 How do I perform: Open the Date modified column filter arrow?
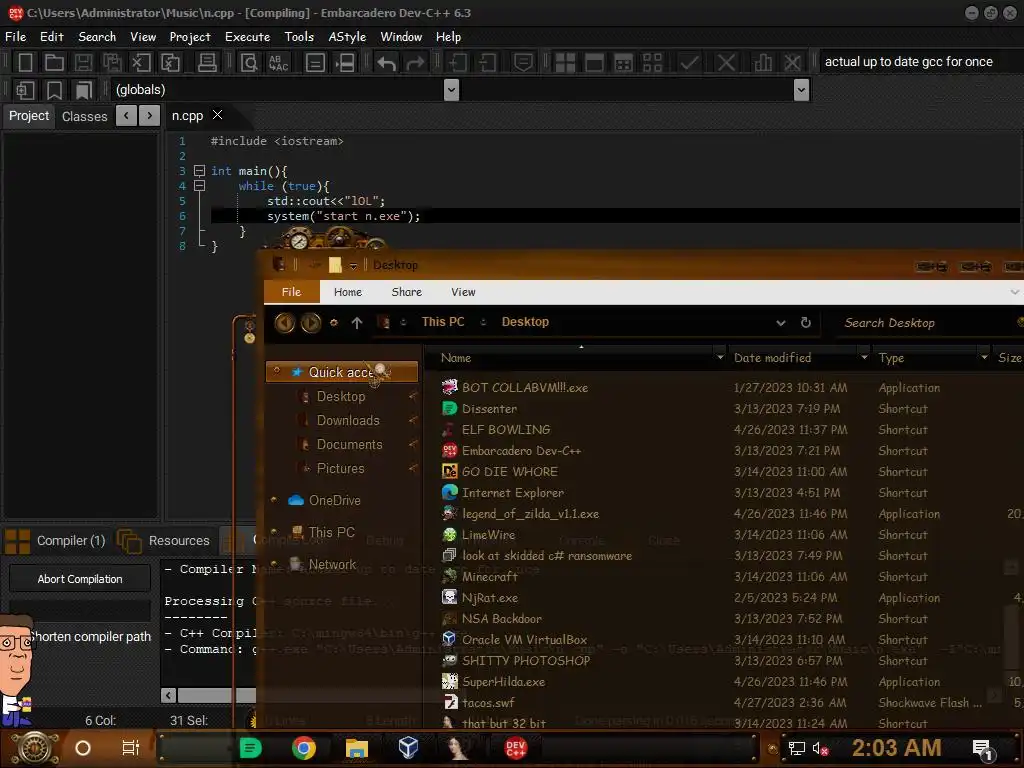coord(864,357)
